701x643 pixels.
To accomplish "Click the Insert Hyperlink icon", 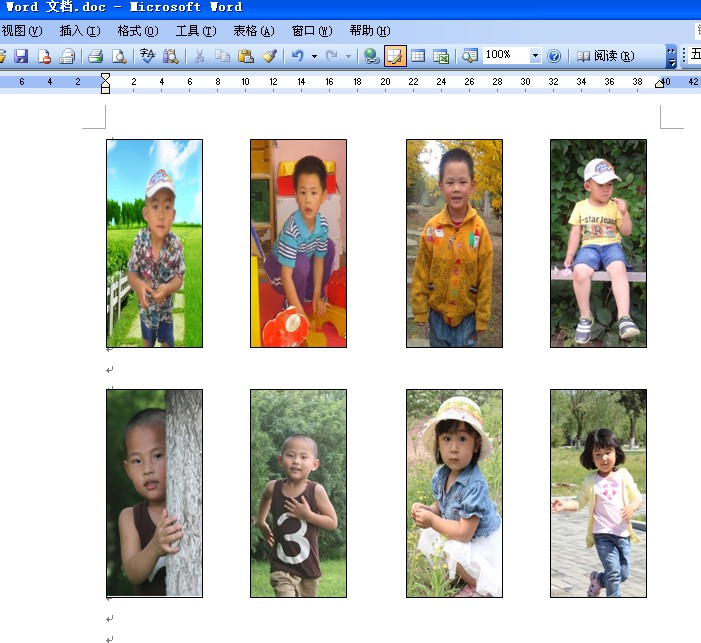I will pyautogui.click(x=371, y=56).
